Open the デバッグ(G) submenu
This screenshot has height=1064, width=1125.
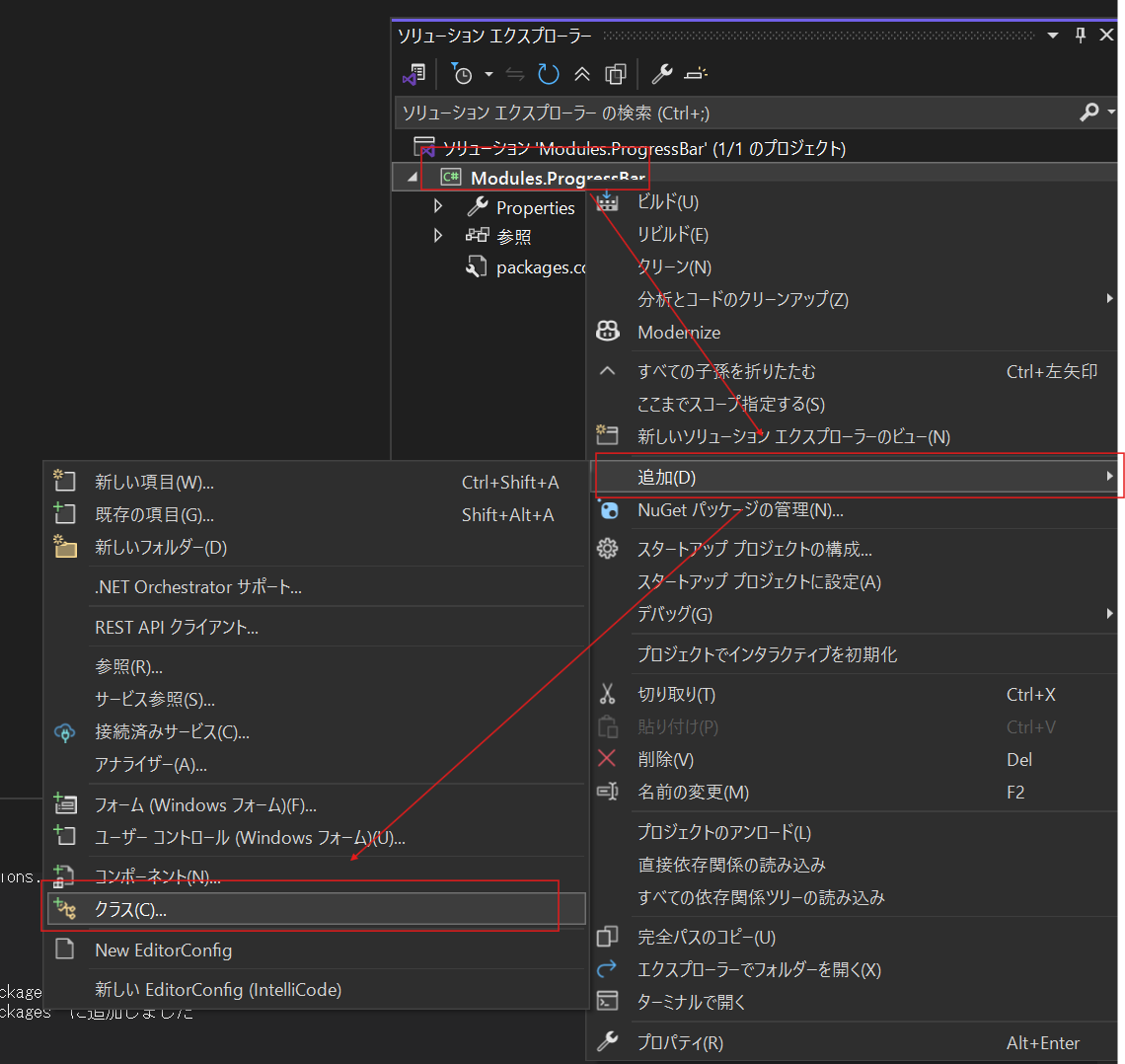point(854,614)
